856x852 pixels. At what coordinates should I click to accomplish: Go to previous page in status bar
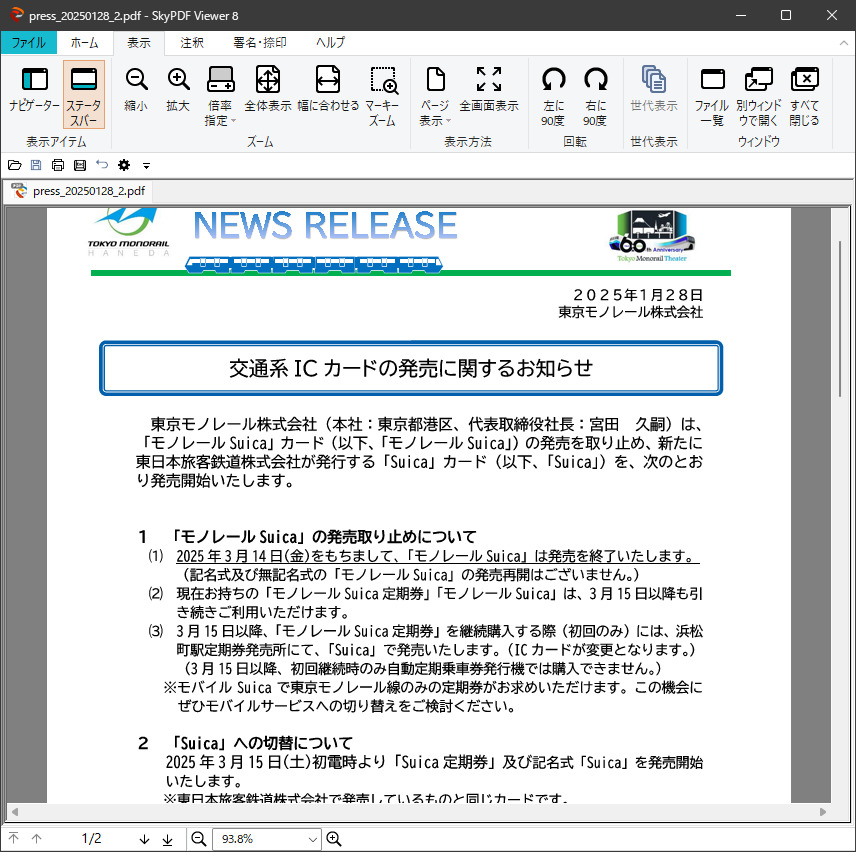point(37,838)
